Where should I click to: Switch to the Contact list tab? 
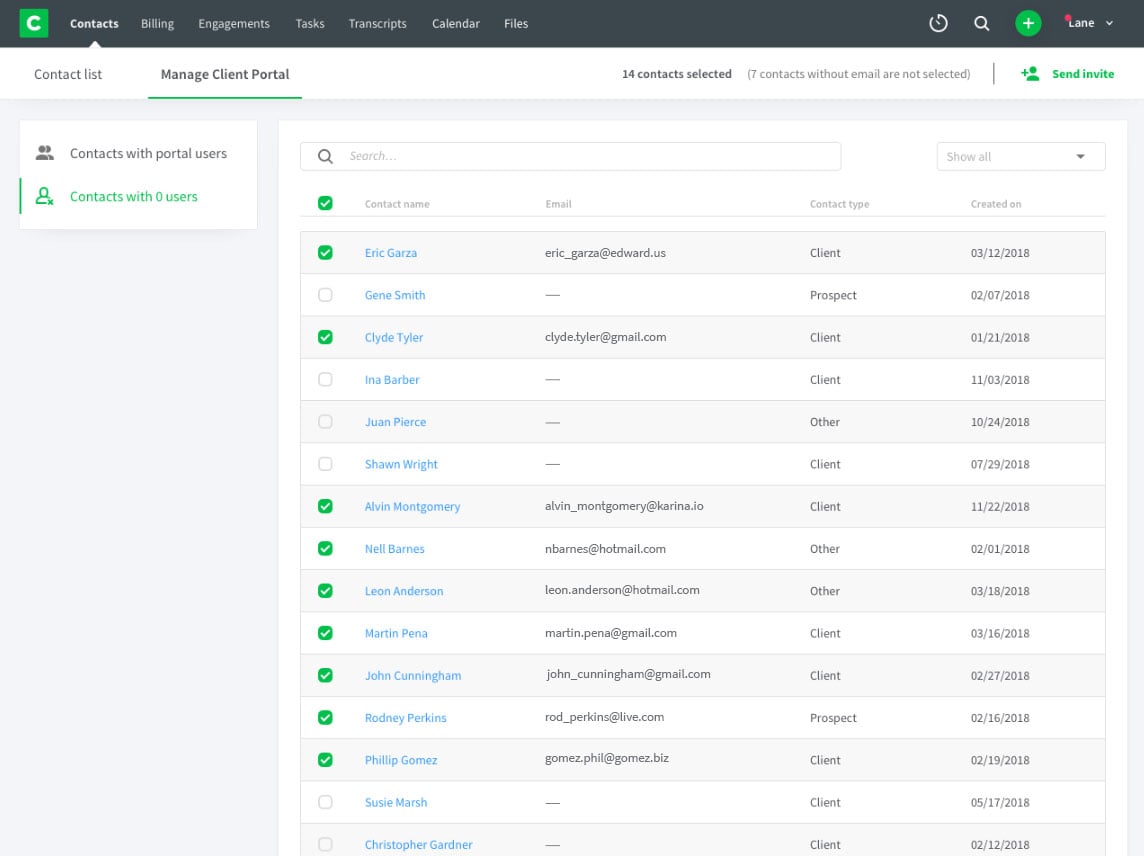pos(68,73)
